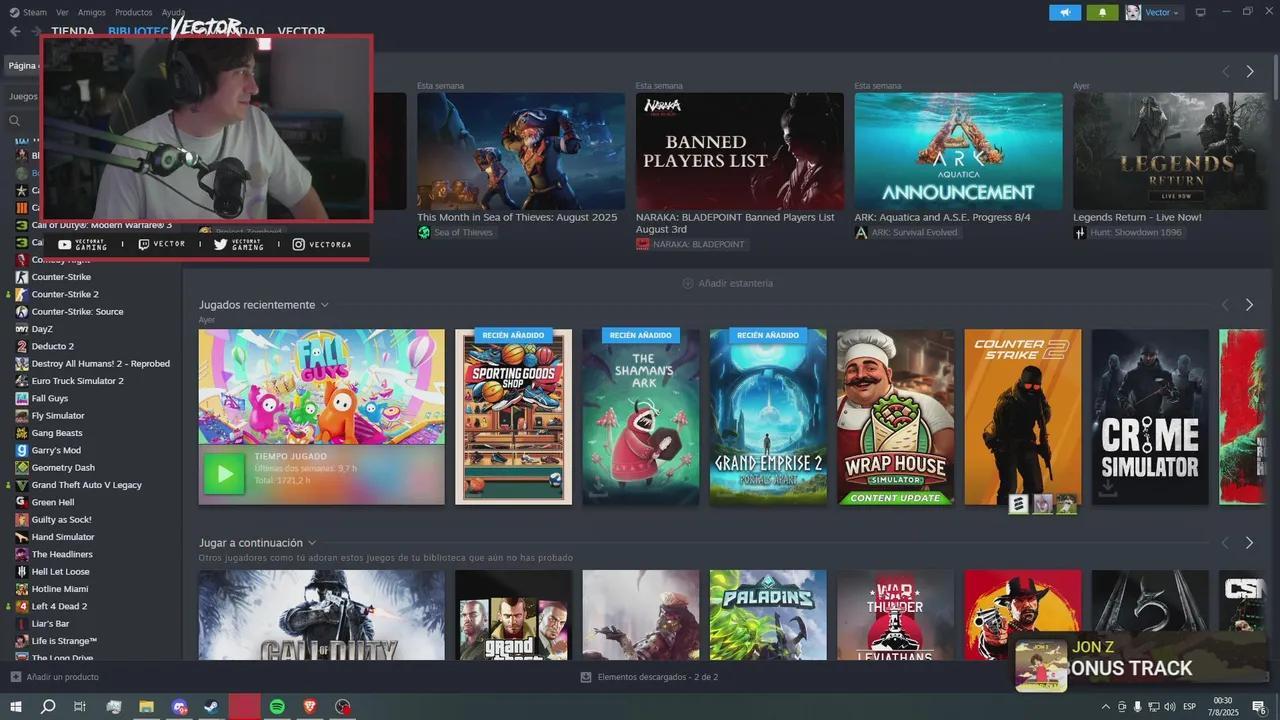Click the NARAKA: BLADEPOINT small game icon
The image size is (1280, 720).
642,244
